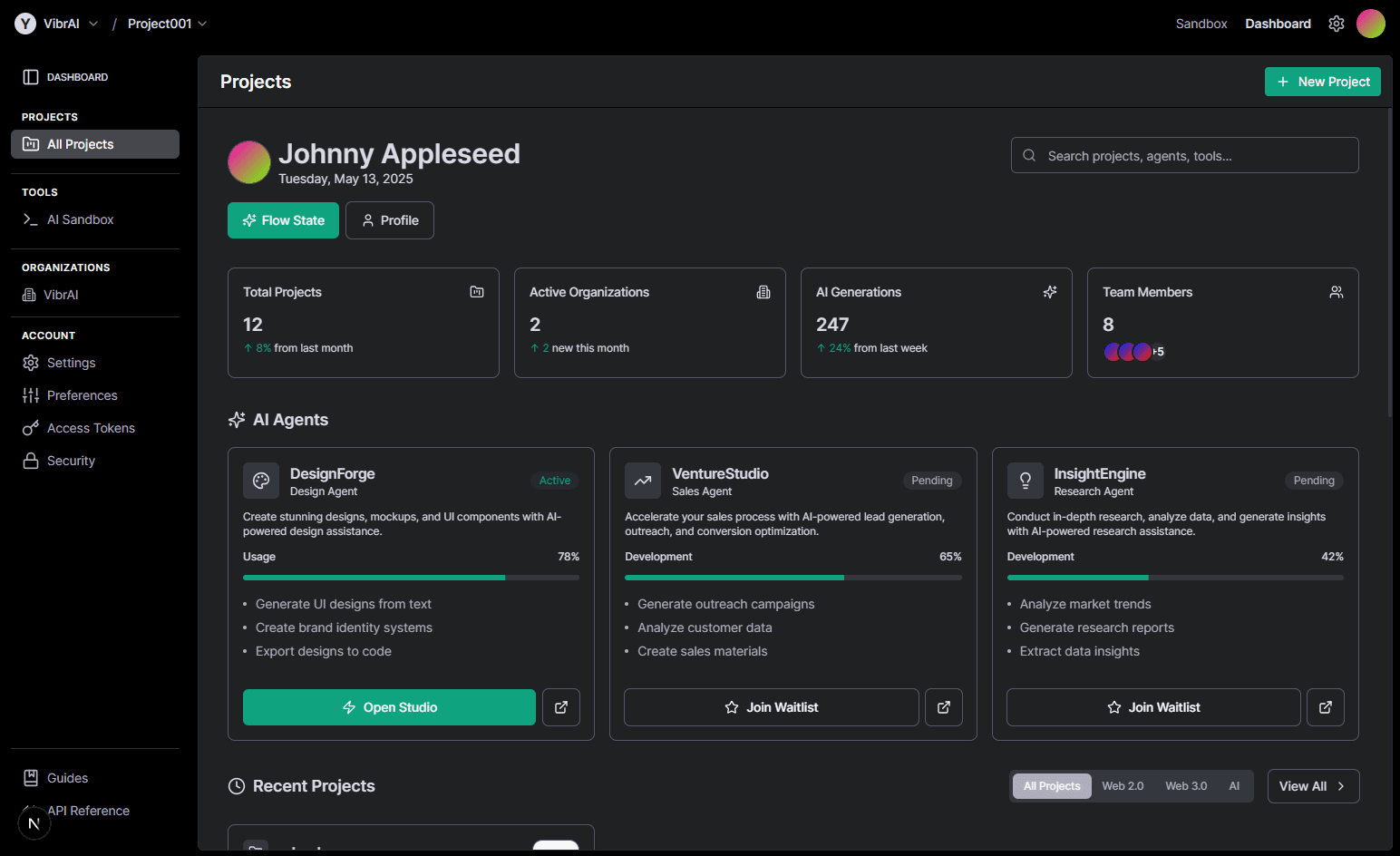The image size is (1400, 856).
Task: Click the AI Generations sparkle icon
Action: click(1050, 292)
